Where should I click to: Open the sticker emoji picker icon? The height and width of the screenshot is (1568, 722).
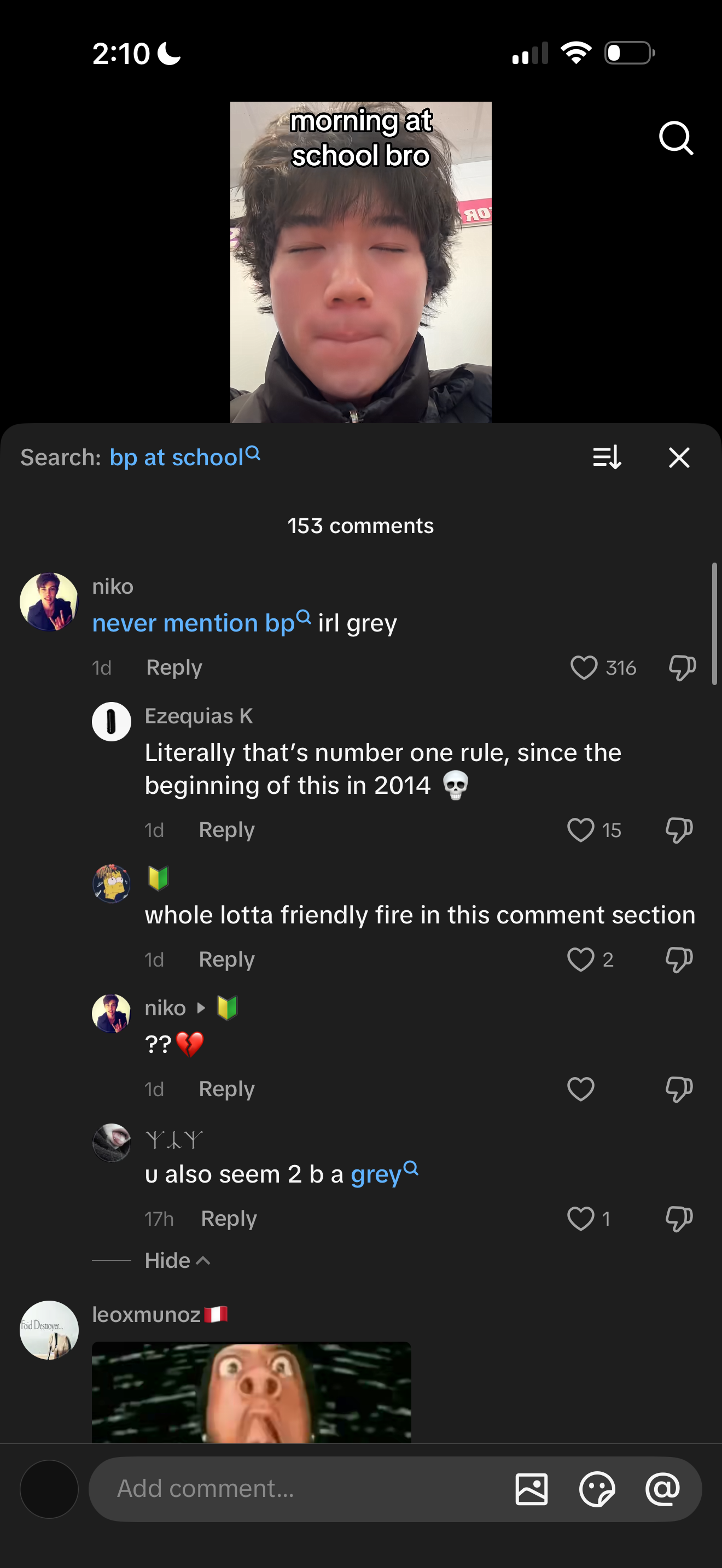pos(597,1489)
